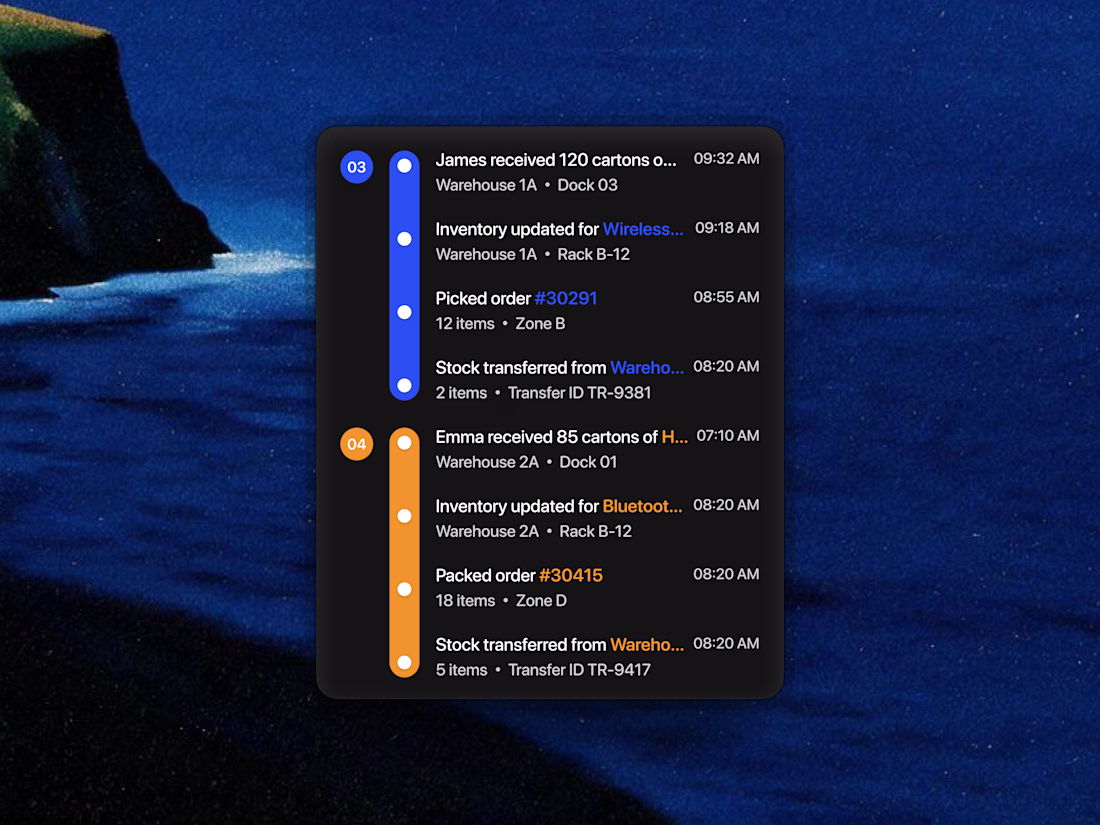Click the 08:20 AM timestamp on the Bluetooth inventory entry
Viewport: 1100px width, 825px height.
point(726,505)
